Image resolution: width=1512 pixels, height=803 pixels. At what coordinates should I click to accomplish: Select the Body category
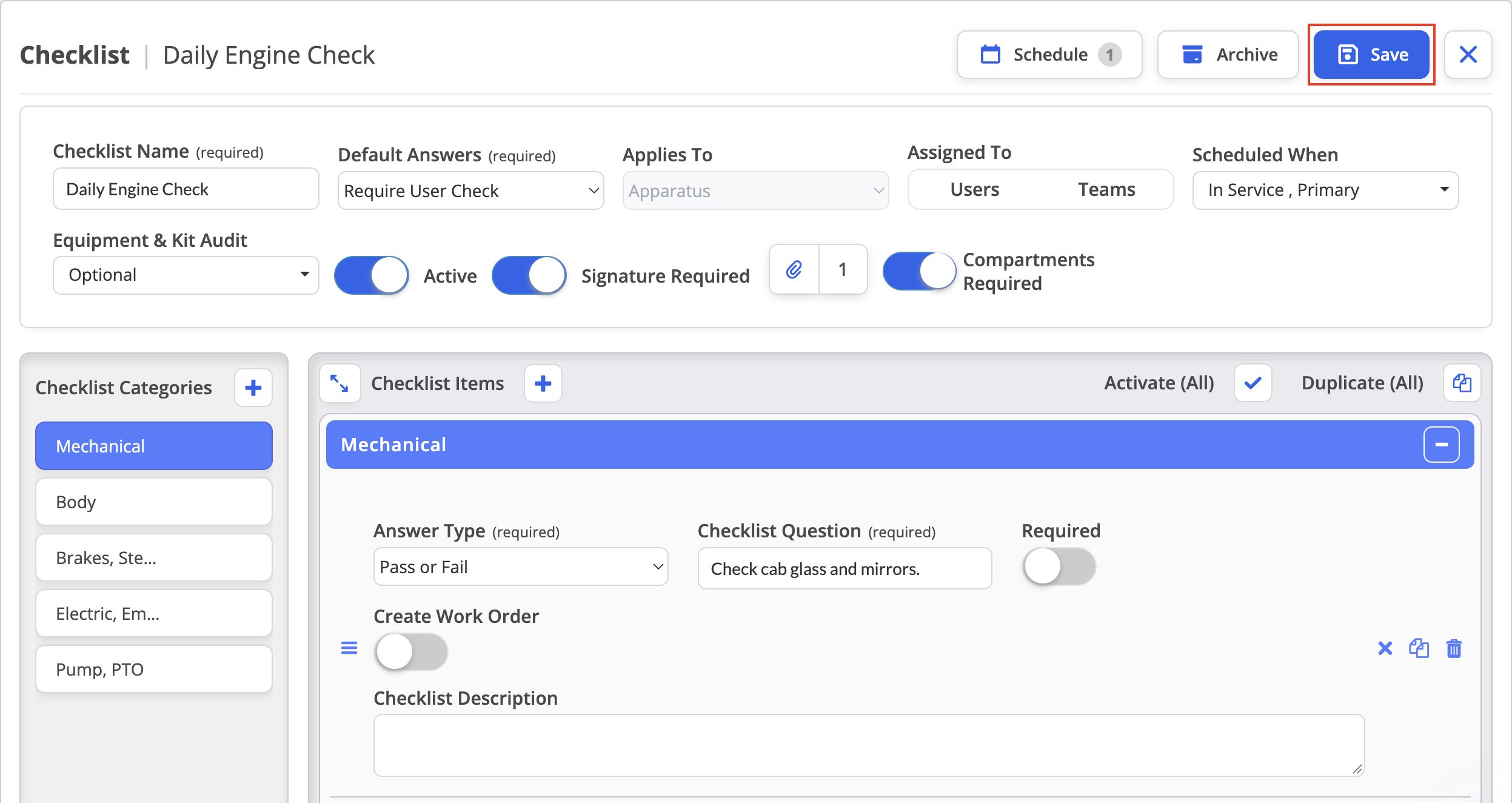point(154,502)
